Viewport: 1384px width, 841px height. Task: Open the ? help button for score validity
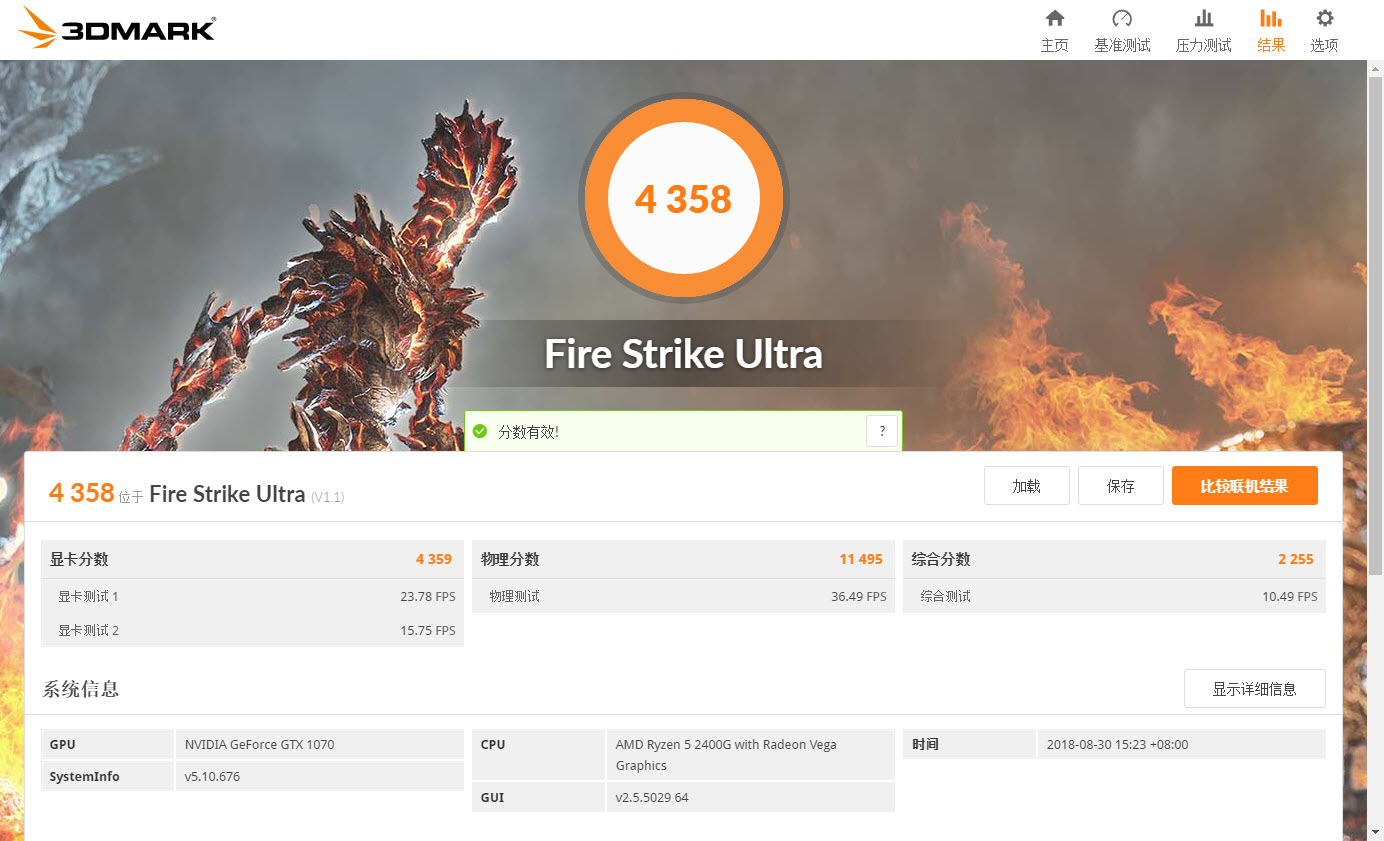pyautogui.click(x=882, y=431)
